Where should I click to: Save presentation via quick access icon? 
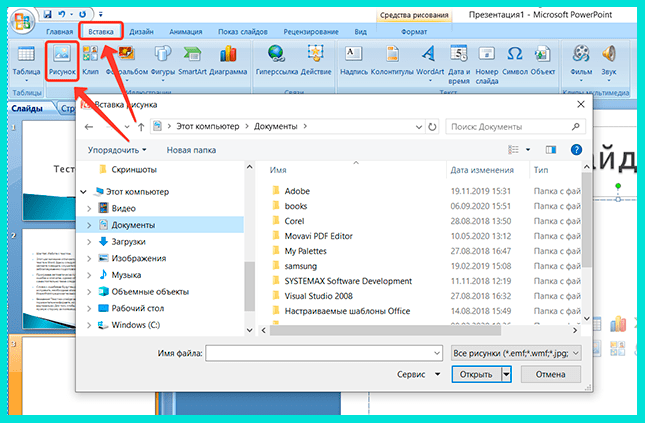pyautogui.click(x=48, y=14)
